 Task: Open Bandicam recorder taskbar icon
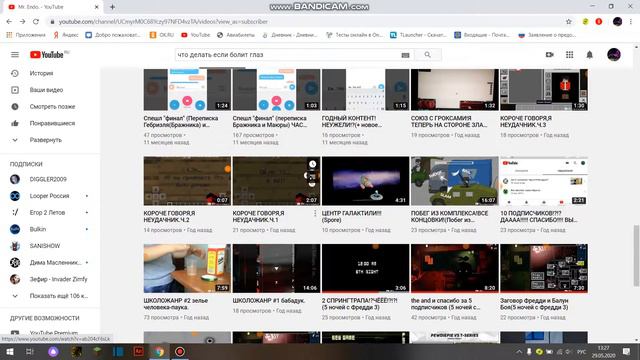pyautogui.click(x=180, y=352)
